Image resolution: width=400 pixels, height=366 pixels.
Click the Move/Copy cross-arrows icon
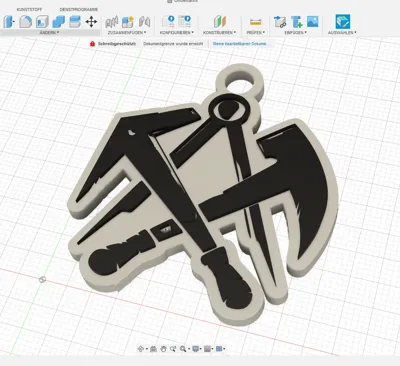pyautogui.click(x=91, y=22)
